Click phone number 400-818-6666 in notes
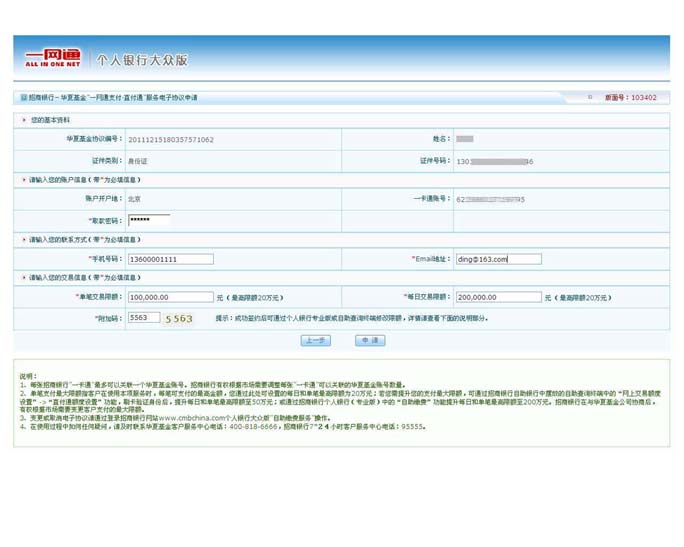The height and width of the screenshot is (547, 684). point(253,427)
